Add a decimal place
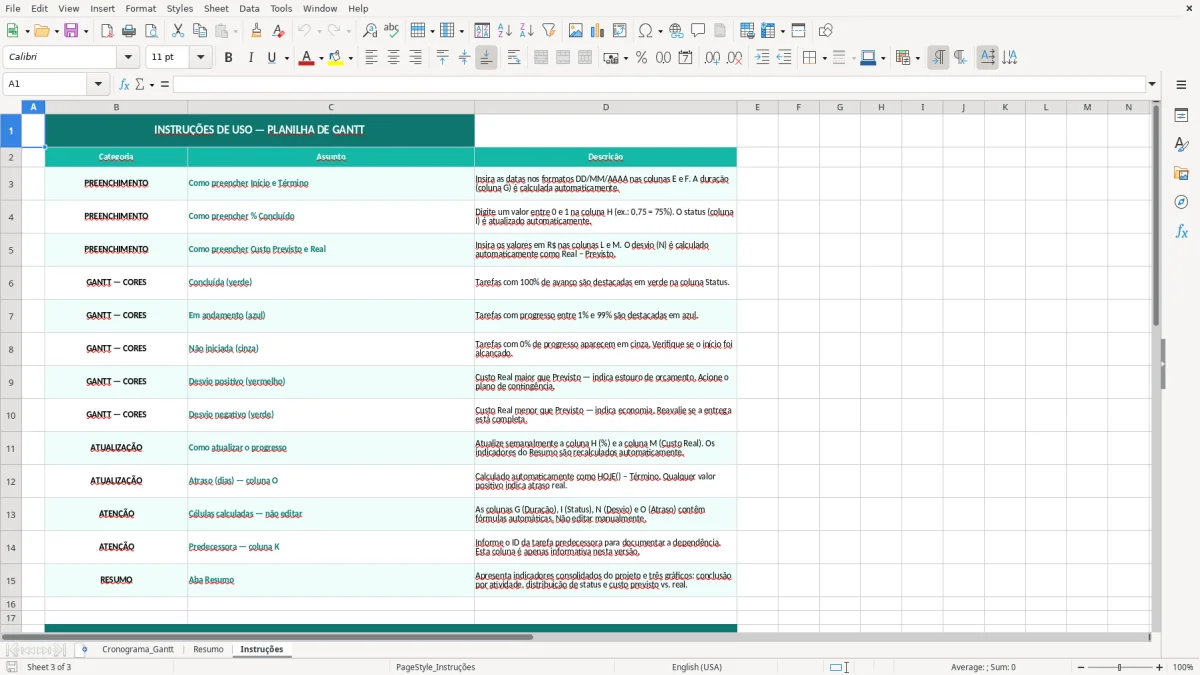Image resolution: width=1200 pixels, height=675 pixels. coord(712,58)
